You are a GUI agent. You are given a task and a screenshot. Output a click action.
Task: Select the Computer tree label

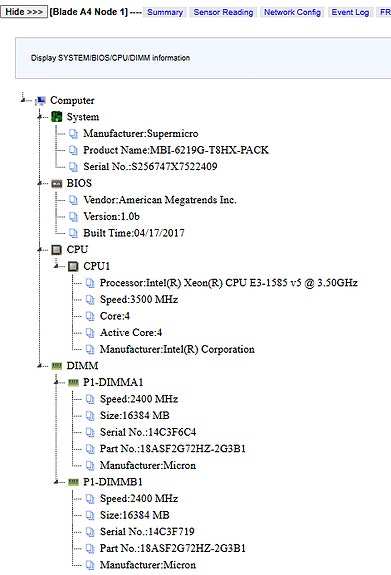coord(72,100)
